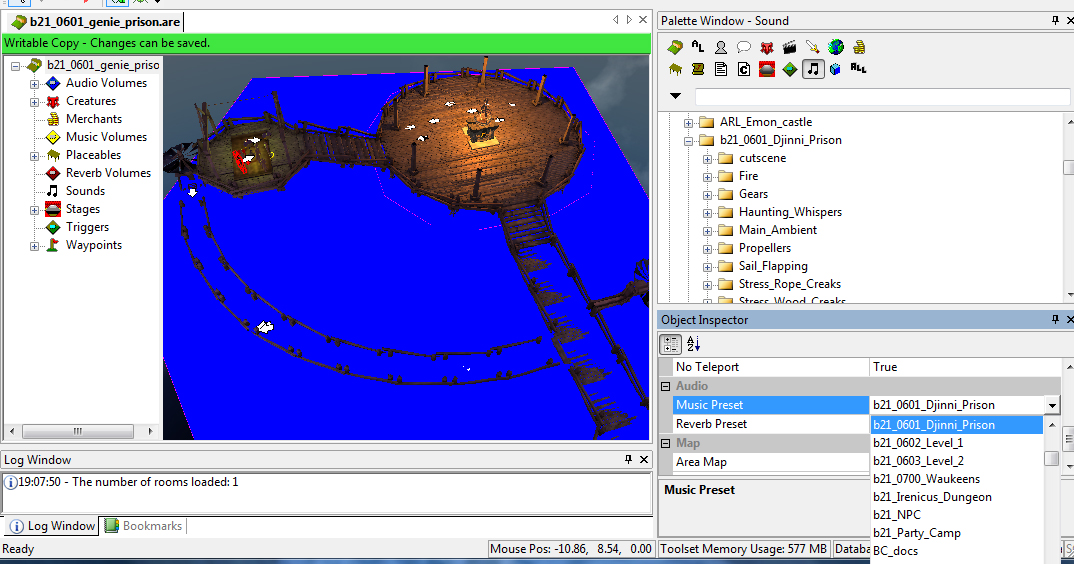Image resolution: width=1074 pixels, height=564 pixels.
Task: Switch to the Bookmarks tab
Action: coord(143,526)
